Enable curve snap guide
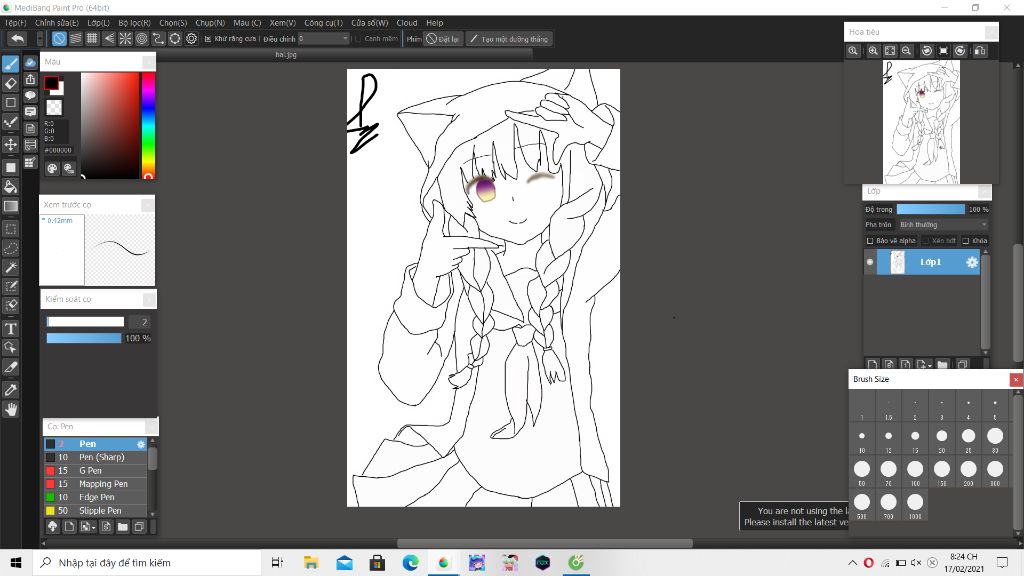1024x576 pixels. tap(158, 39)
